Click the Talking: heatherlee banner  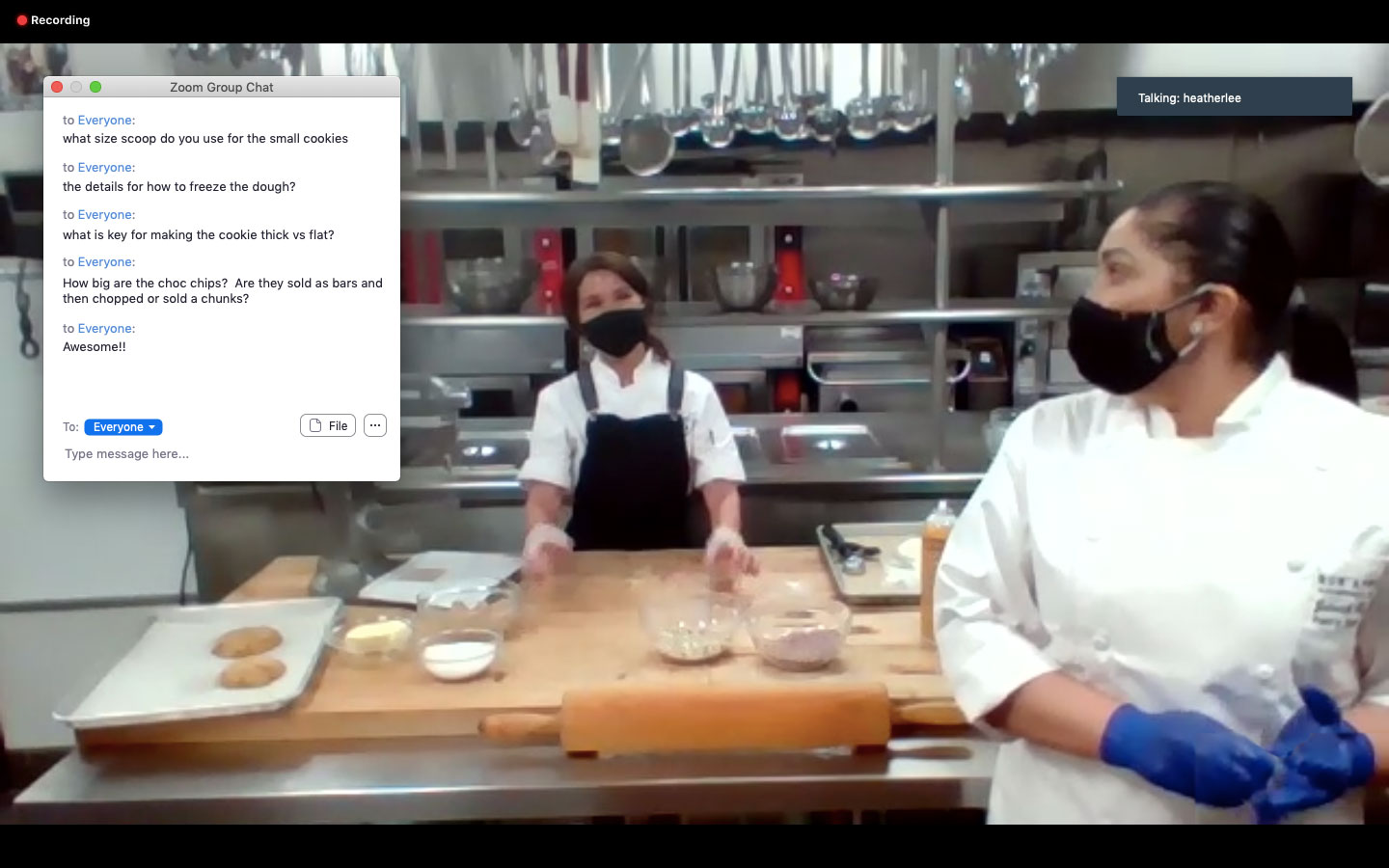pos(1234,97)
